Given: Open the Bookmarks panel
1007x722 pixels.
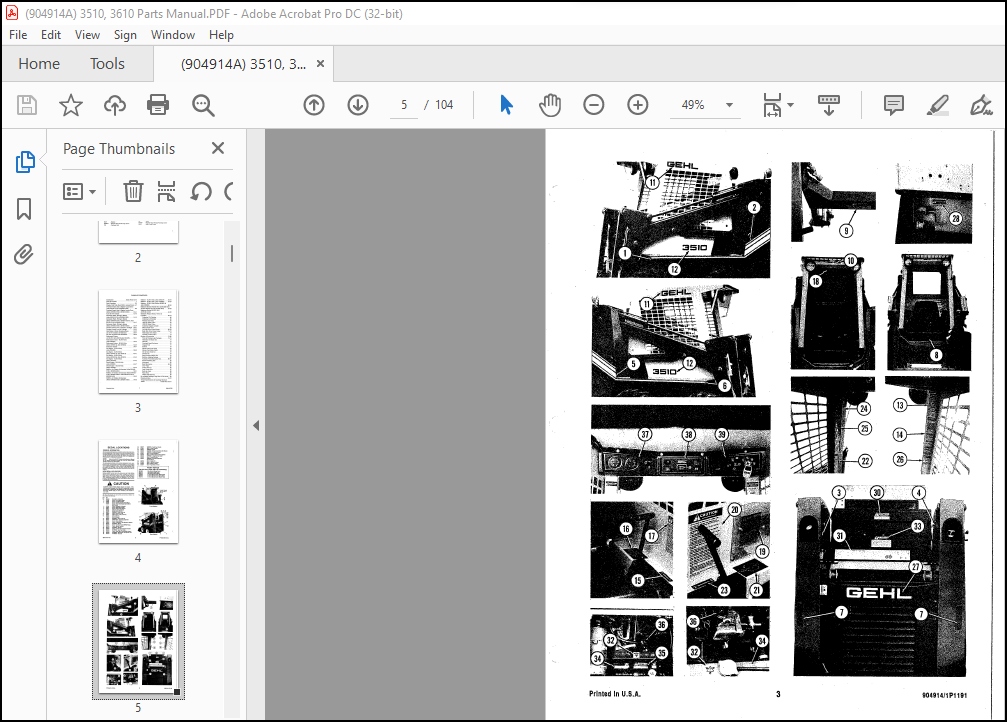Looking at the screenshot, I should (24, 209).
